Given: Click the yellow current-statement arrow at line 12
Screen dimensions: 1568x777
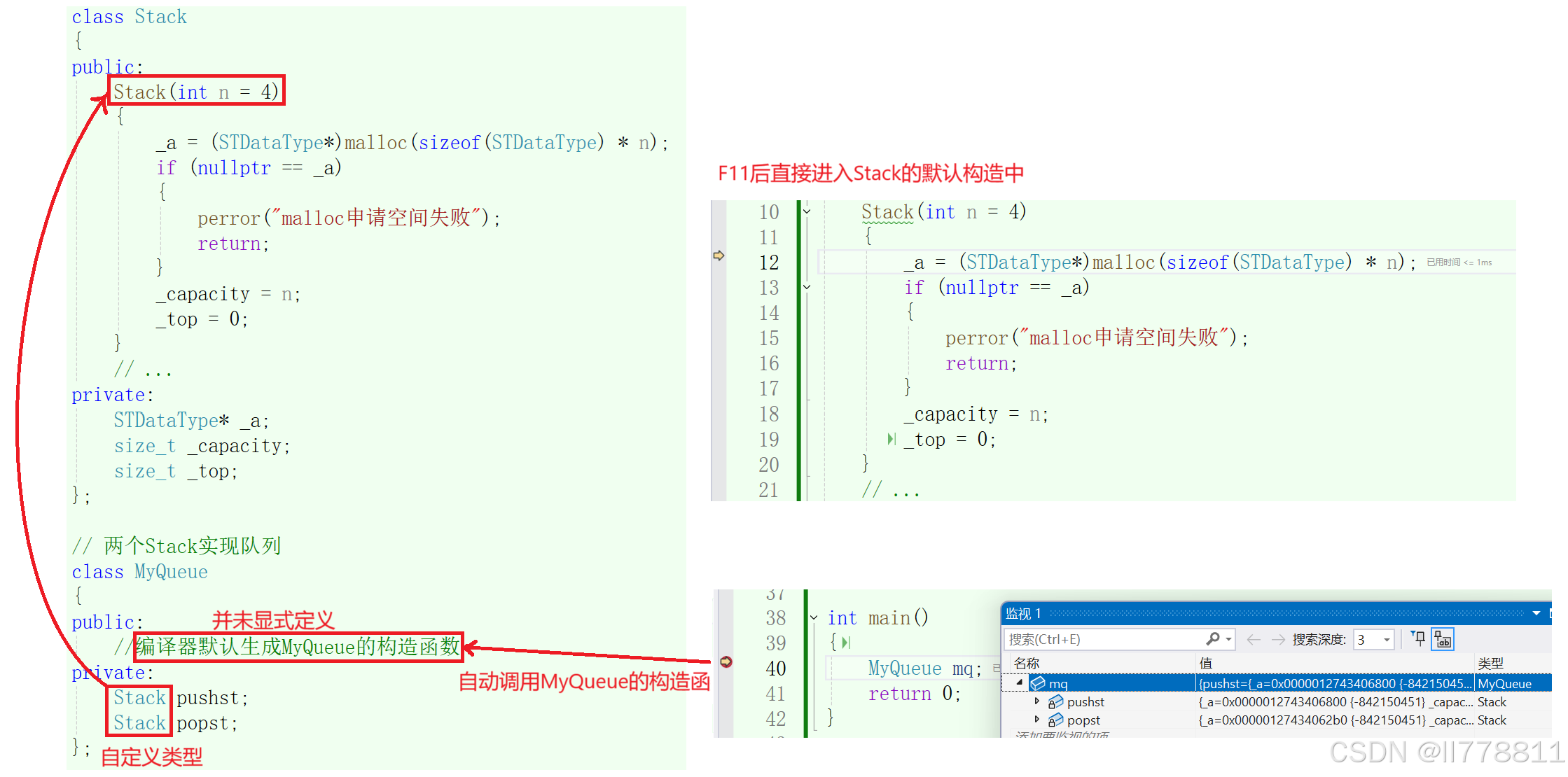Looking at the screenshot, I should click(x=719, y=255).
